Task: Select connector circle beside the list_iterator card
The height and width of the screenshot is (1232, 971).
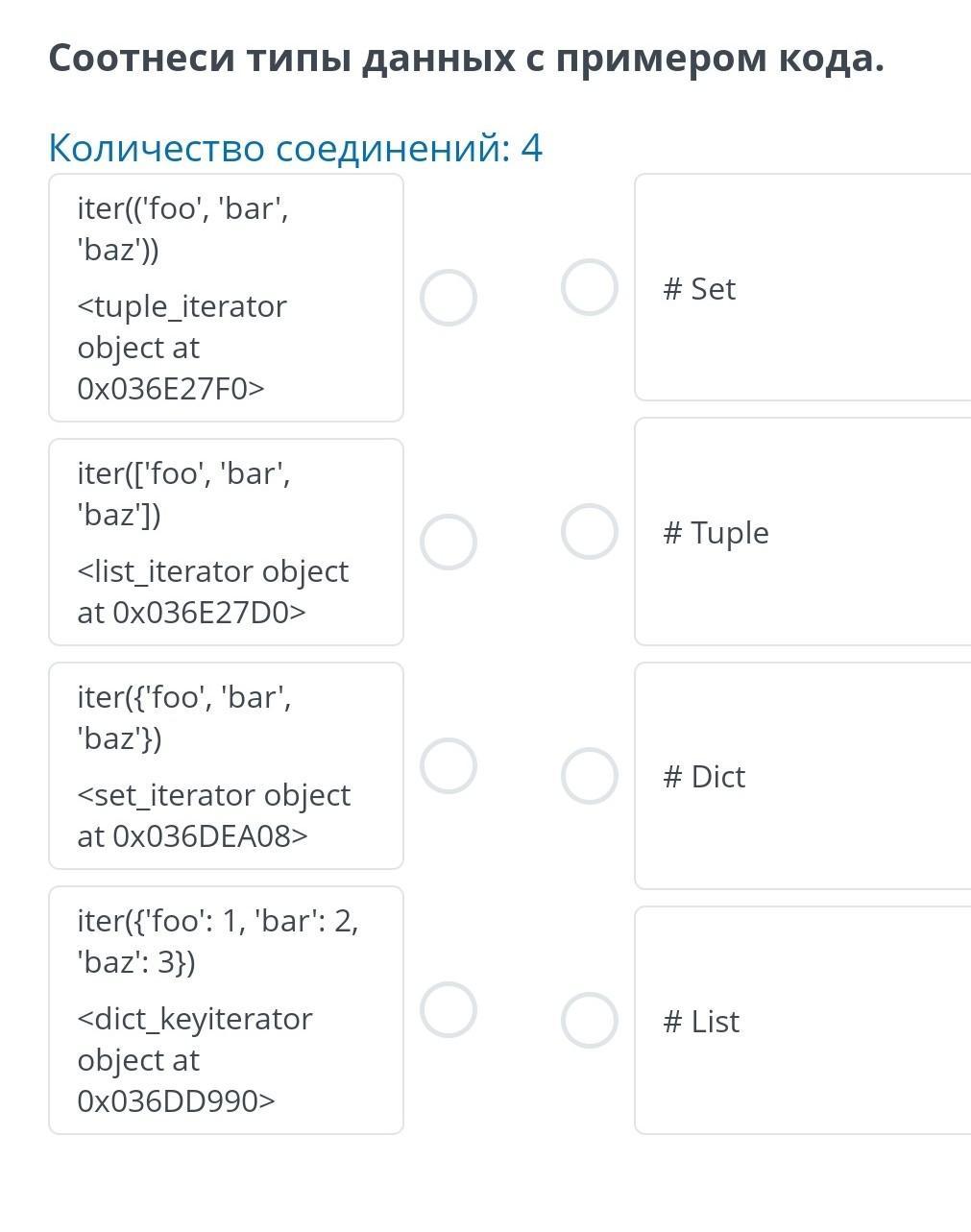Action: 449,542
